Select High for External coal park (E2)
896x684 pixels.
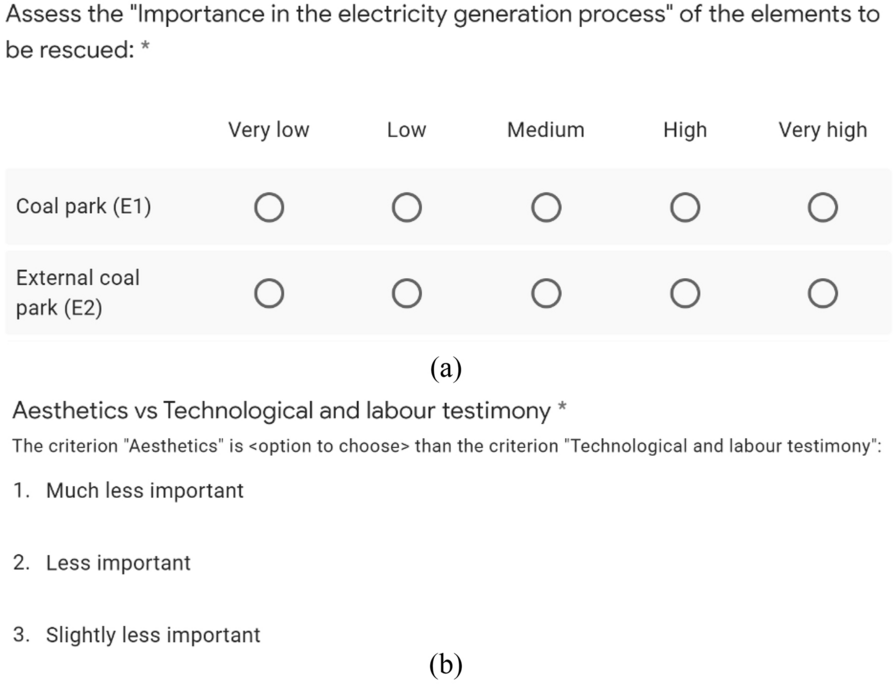pos(684,293)
